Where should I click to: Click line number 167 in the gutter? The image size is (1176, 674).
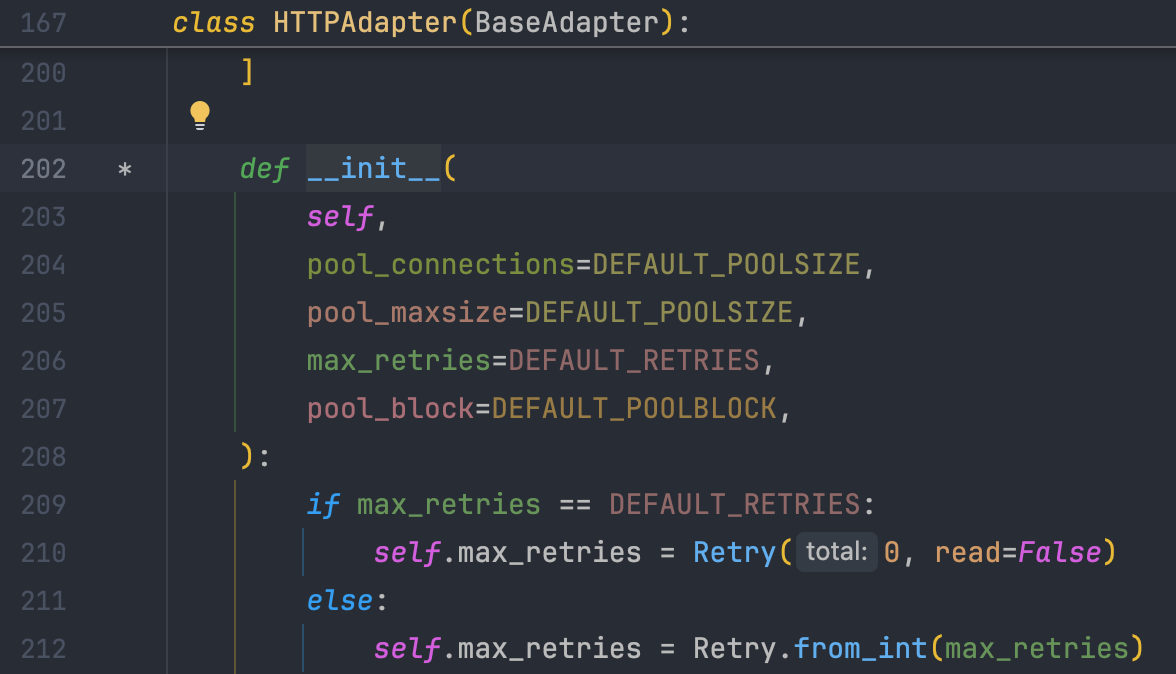tap(43, 23)
